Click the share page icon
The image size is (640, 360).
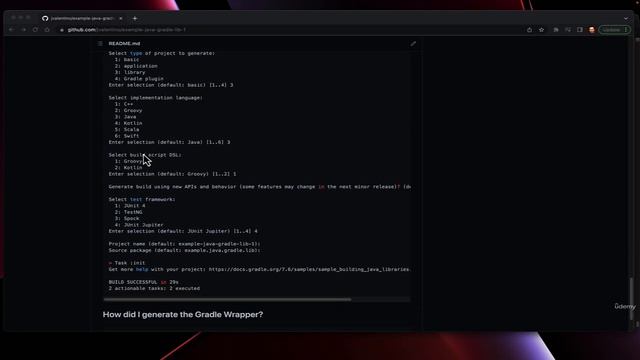click(x=529, y=30)
